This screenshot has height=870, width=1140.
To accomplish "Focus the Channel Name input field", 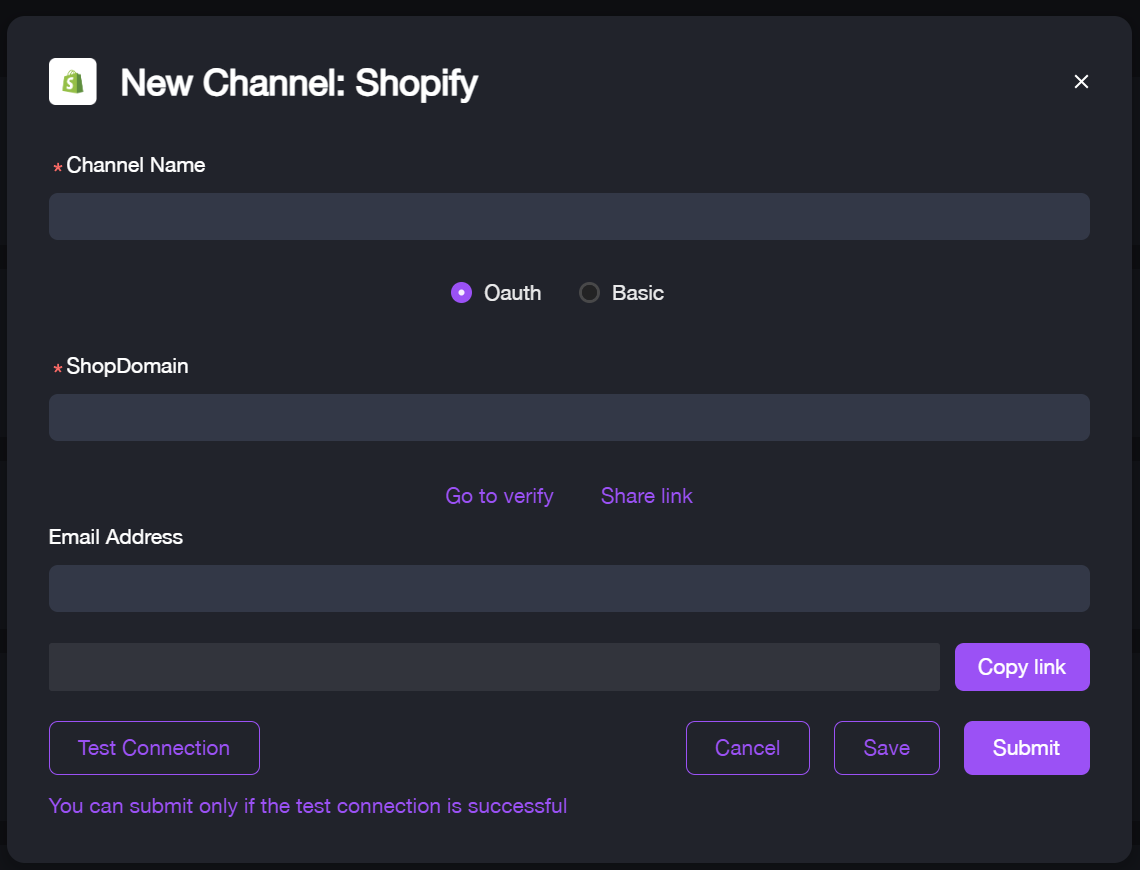I will [569, 217].
